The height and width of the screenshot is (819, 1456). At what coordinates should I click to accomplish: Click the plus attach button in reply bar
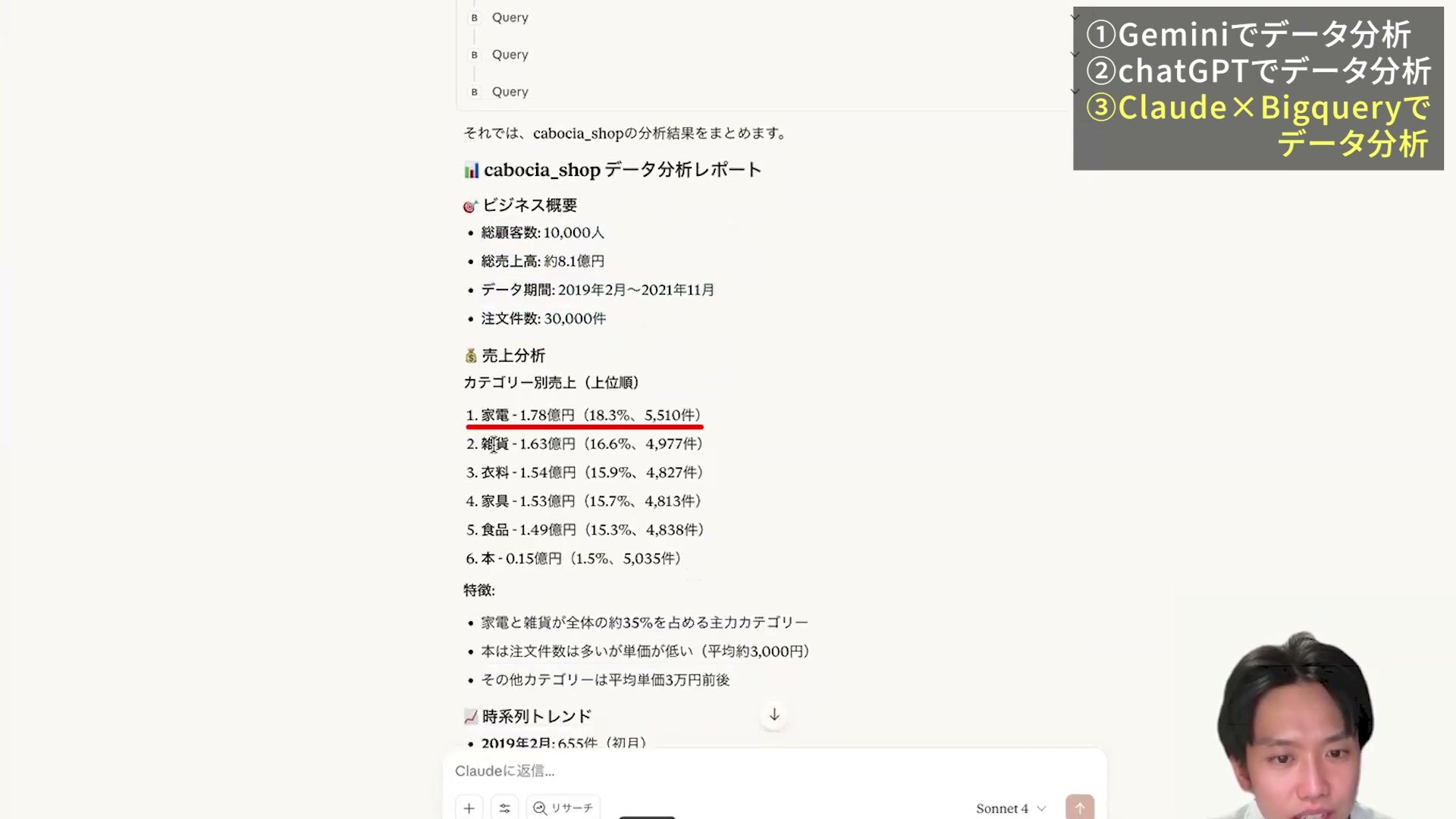(469, 808)
